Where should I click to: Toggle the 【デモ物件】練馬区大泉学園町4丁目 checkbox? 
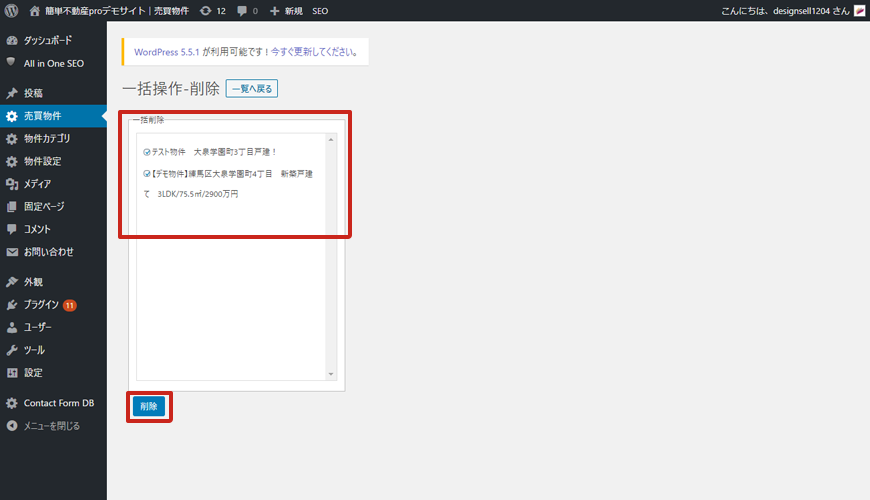click(x=147, y=174)
